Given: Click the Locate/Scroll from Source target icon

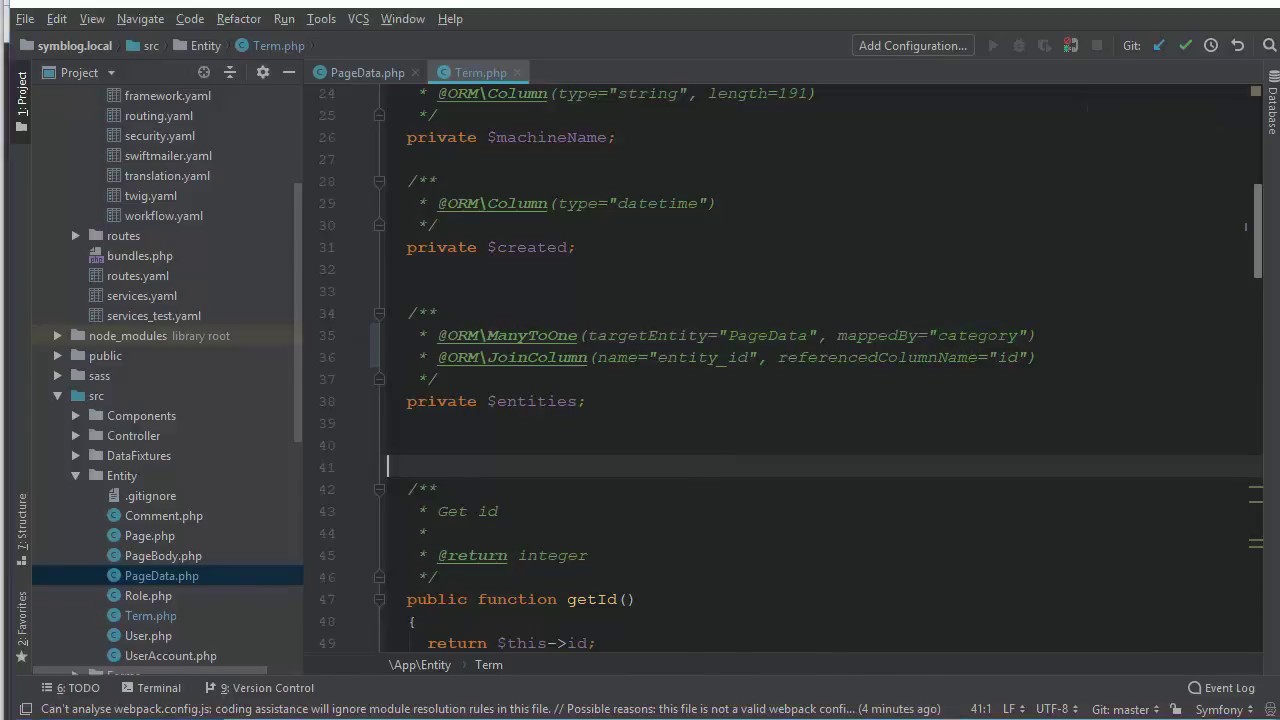Looking at the screenshot, I should point(204,72).
